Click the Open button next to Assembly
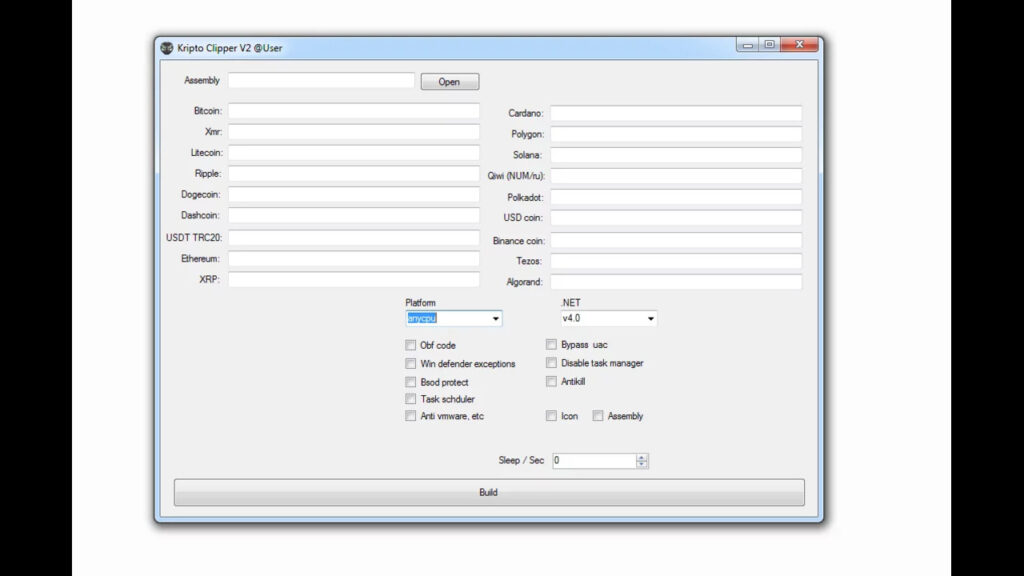The height and width of the screenshot is (576, 1024). coord(449,82)
